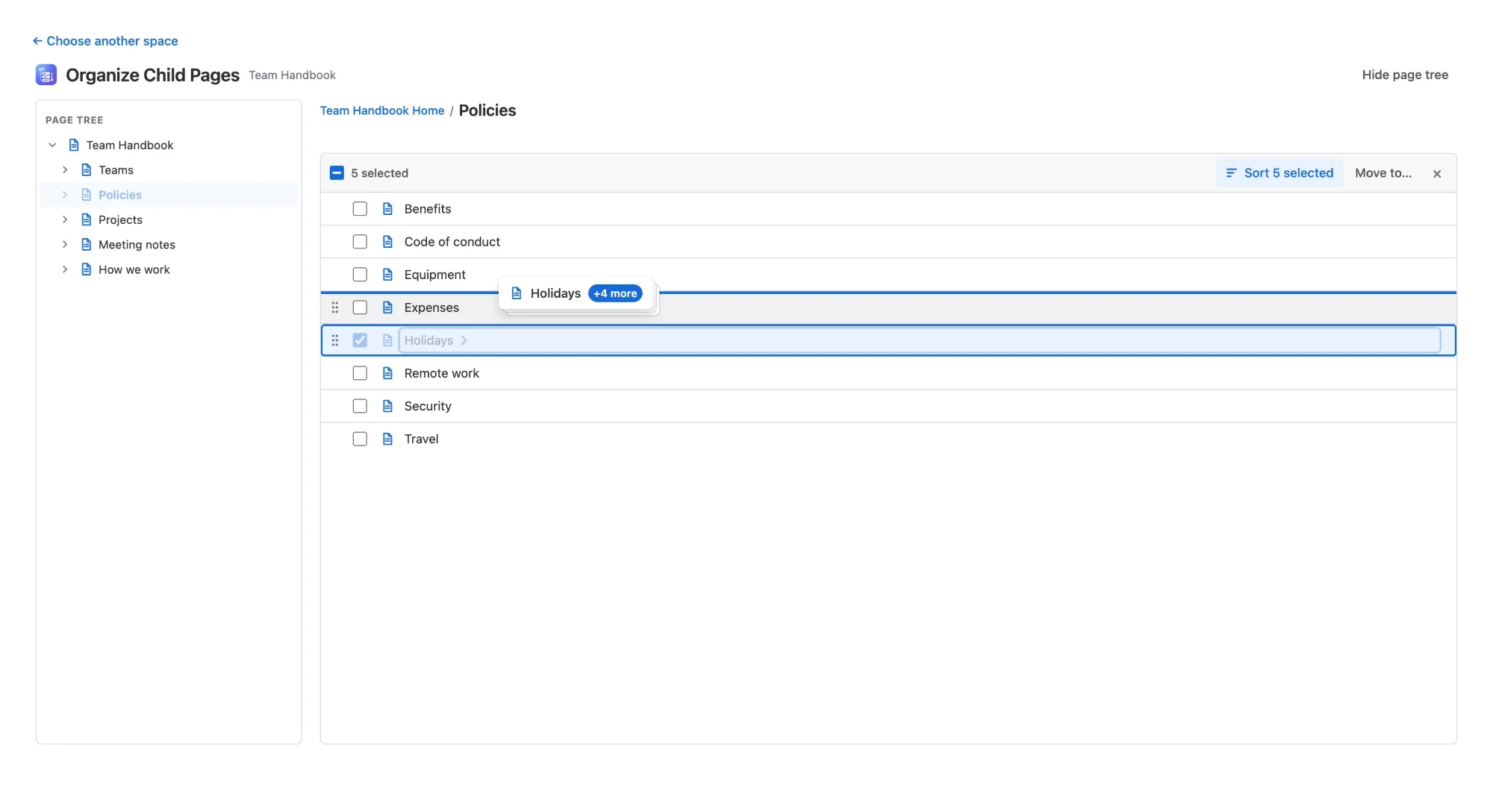Click the Security row page icon
Screen dimensions: 1493x812
(387, 406)
